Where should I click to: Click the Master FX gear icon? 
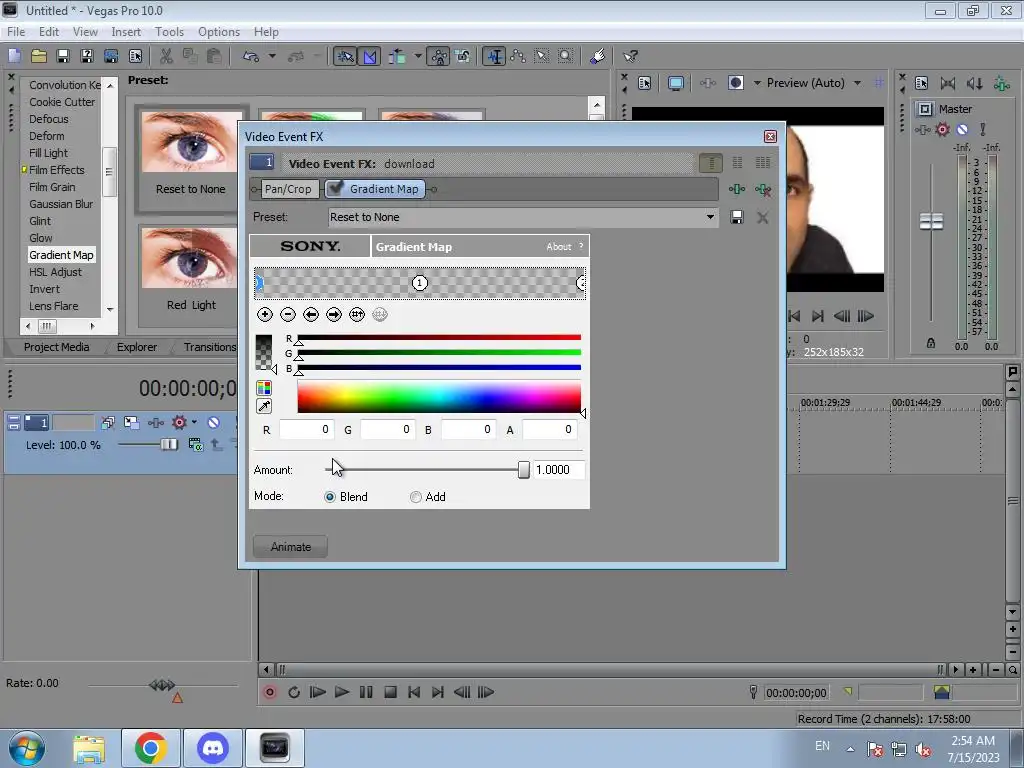click(942, 129)
